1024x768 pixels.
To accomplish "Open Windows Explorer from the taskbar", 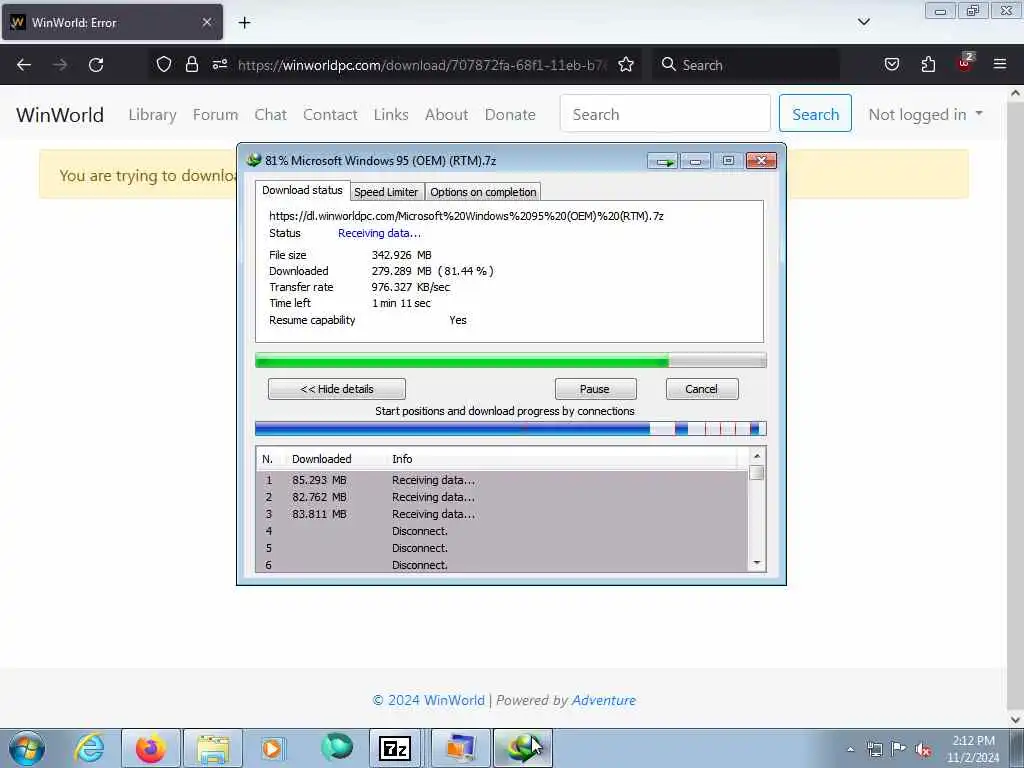I will tap(213, 748).
